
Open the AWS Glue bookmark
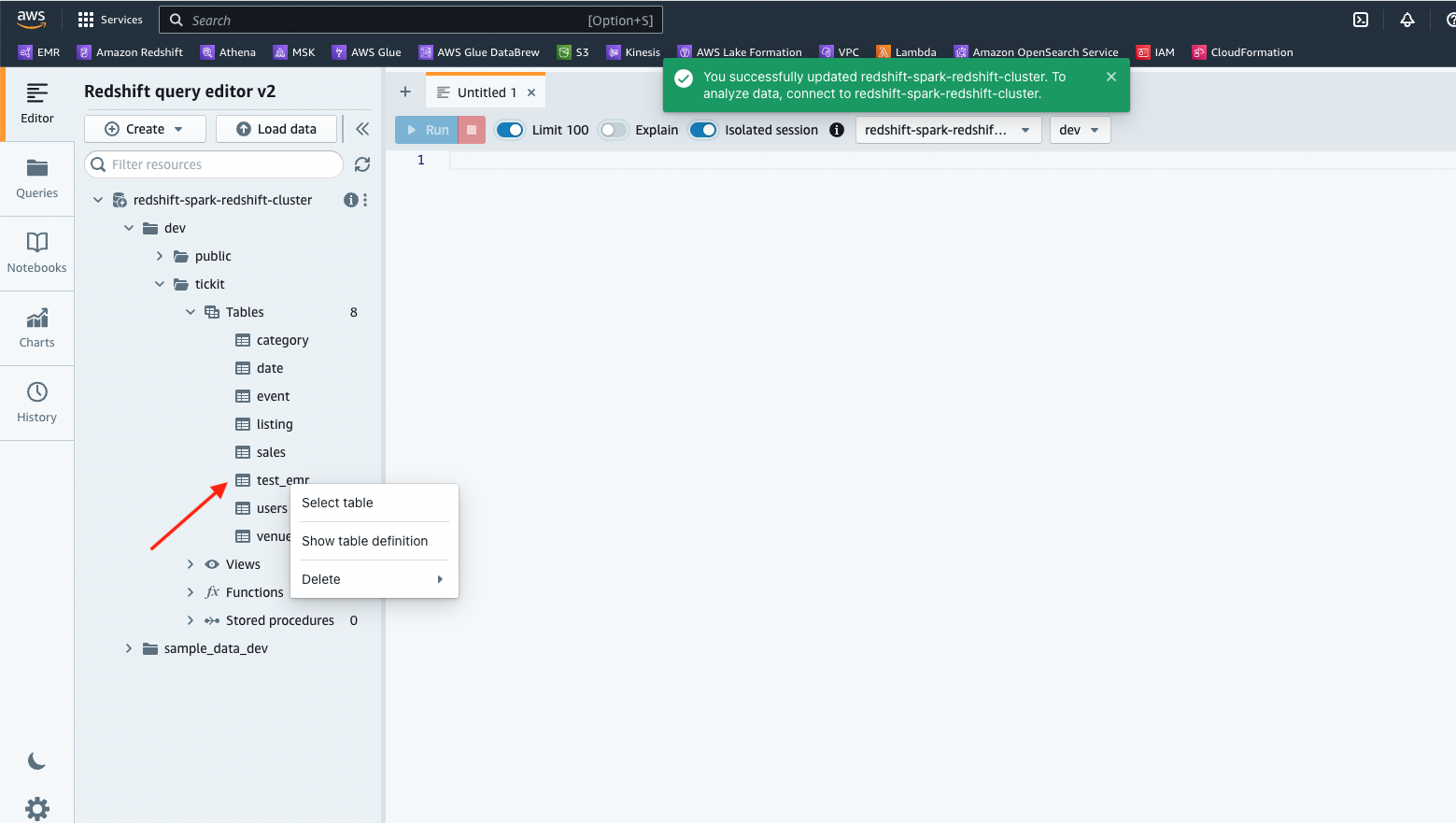367,52
